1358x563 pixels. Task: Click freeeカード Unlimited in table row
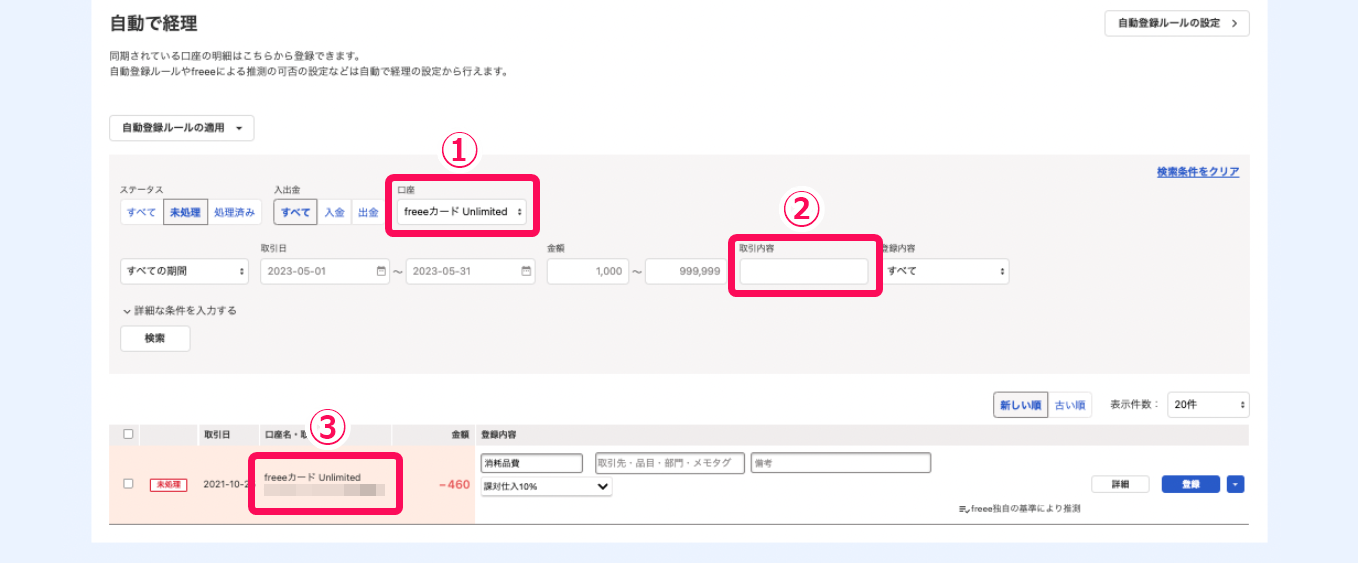(x=312, y=477)
